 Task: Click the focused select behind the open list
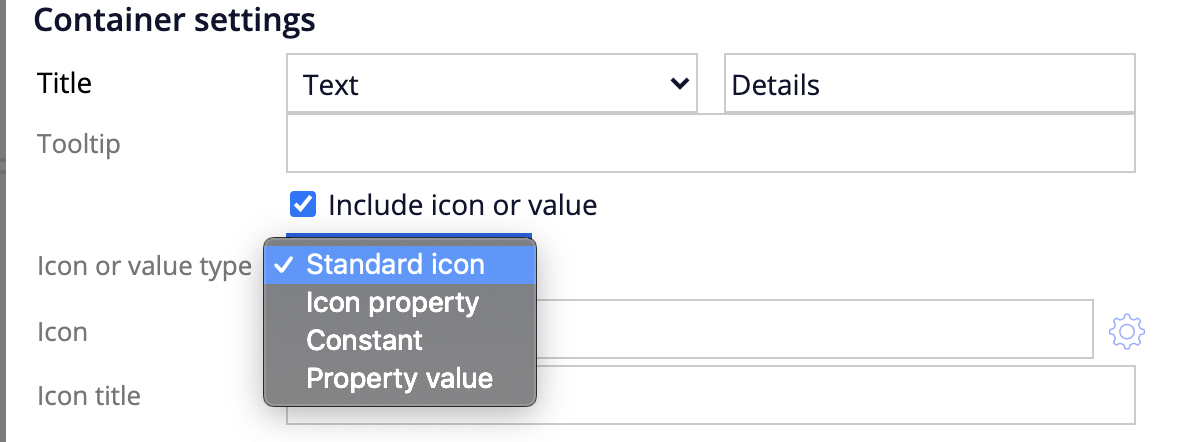(409, 236)
